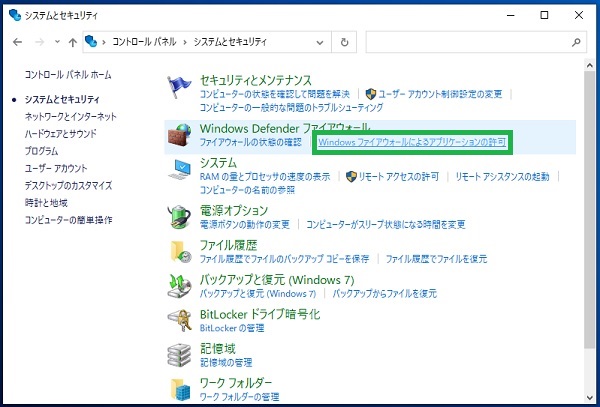600x407 pixels.
Task: Open セキュリティとメンテナンス heading link
Action: [x=256, y=80]
